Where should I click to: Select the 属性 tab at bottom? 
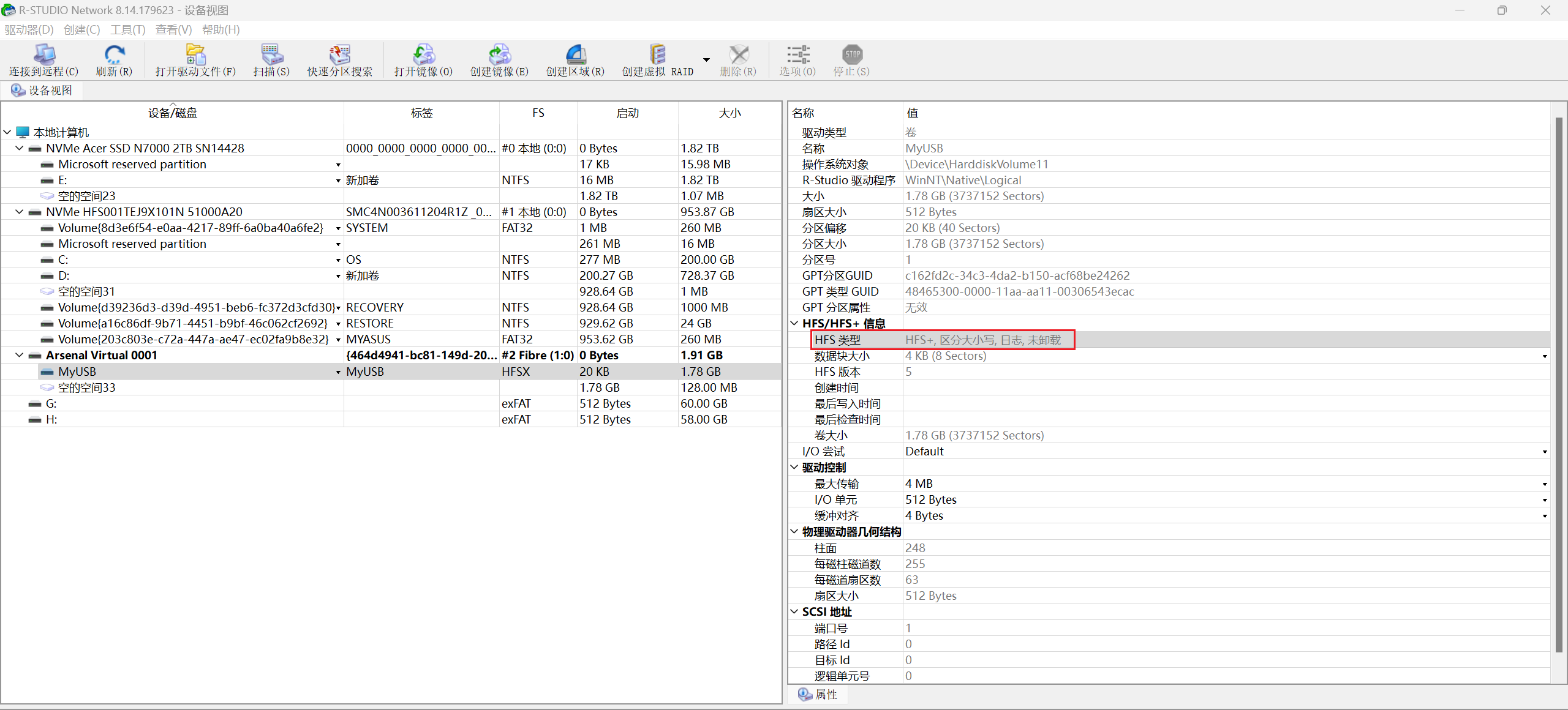point(818,694)
